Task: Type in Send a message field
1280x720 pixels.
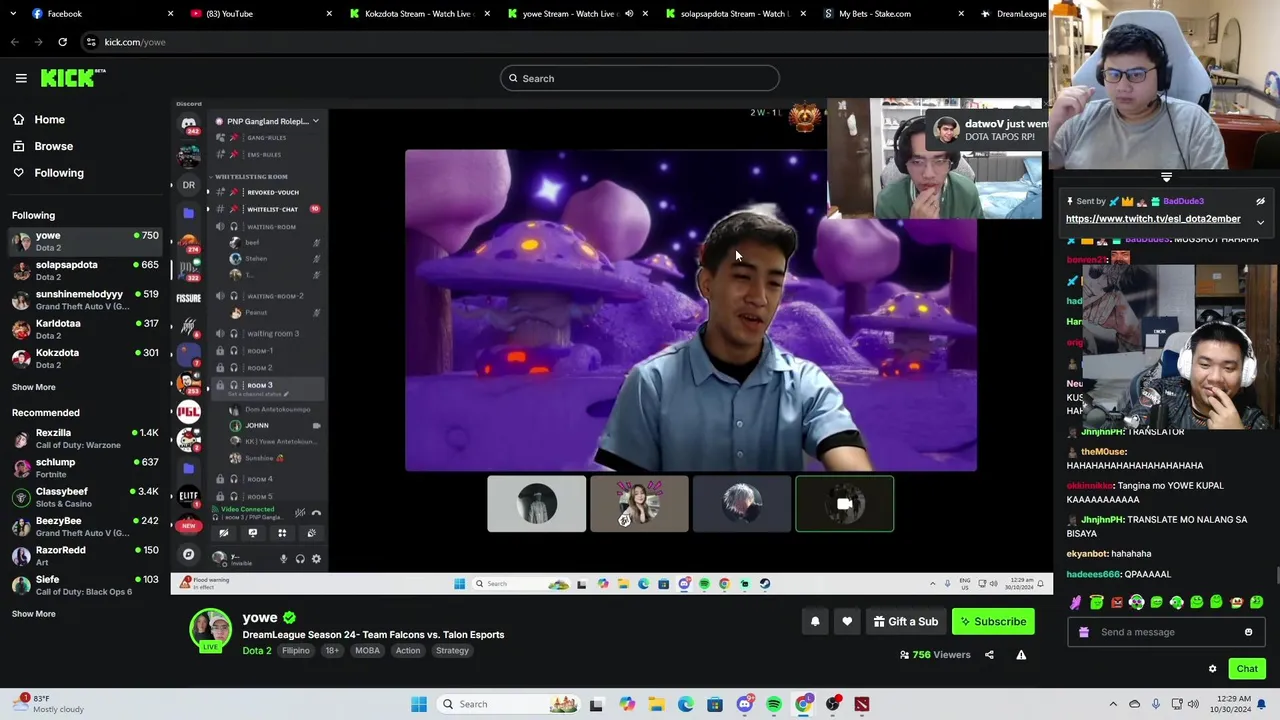Action: coord(1165,632)
